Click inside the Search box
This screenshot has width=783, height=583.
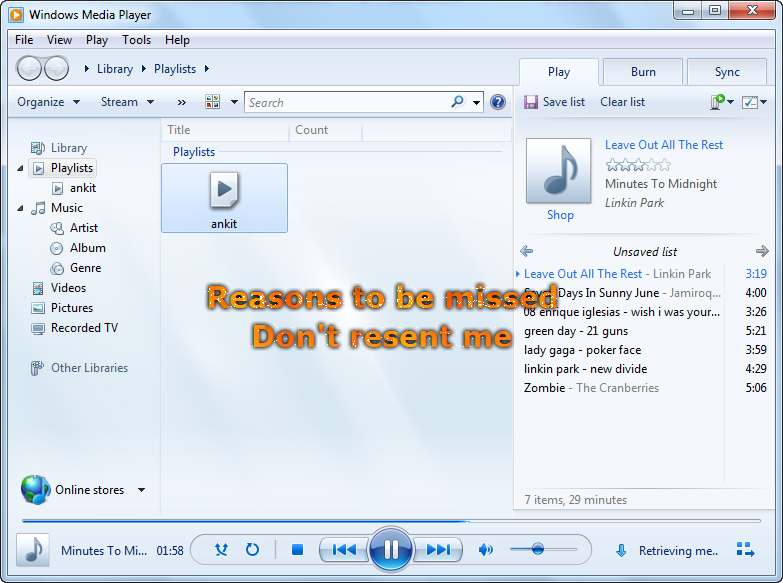click(x=347, y=102)
